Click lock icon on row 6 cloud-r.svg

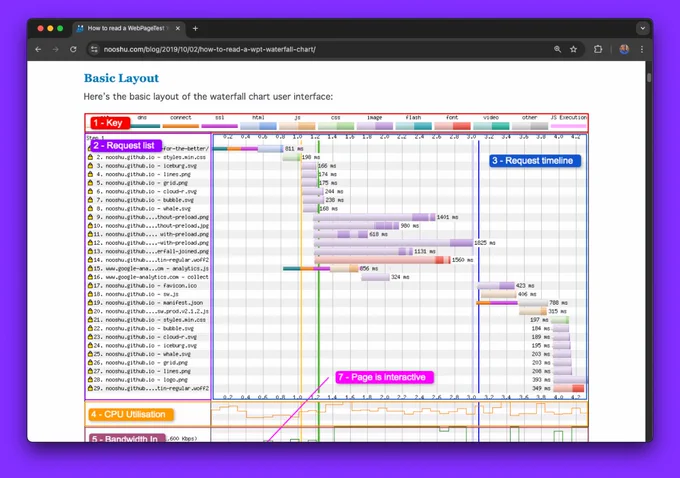[90, 191]
